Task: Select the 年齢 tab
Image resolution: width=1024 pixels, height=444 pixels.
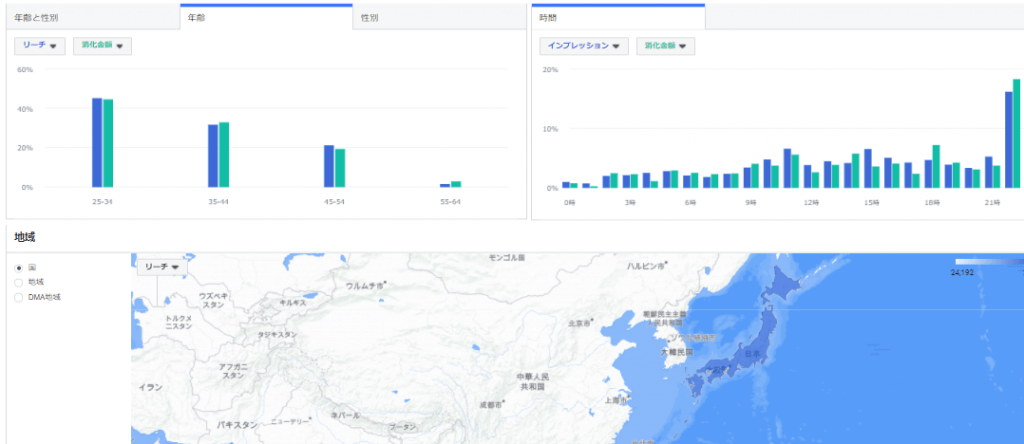Action: pyautogui.click(x=195, y=18)
